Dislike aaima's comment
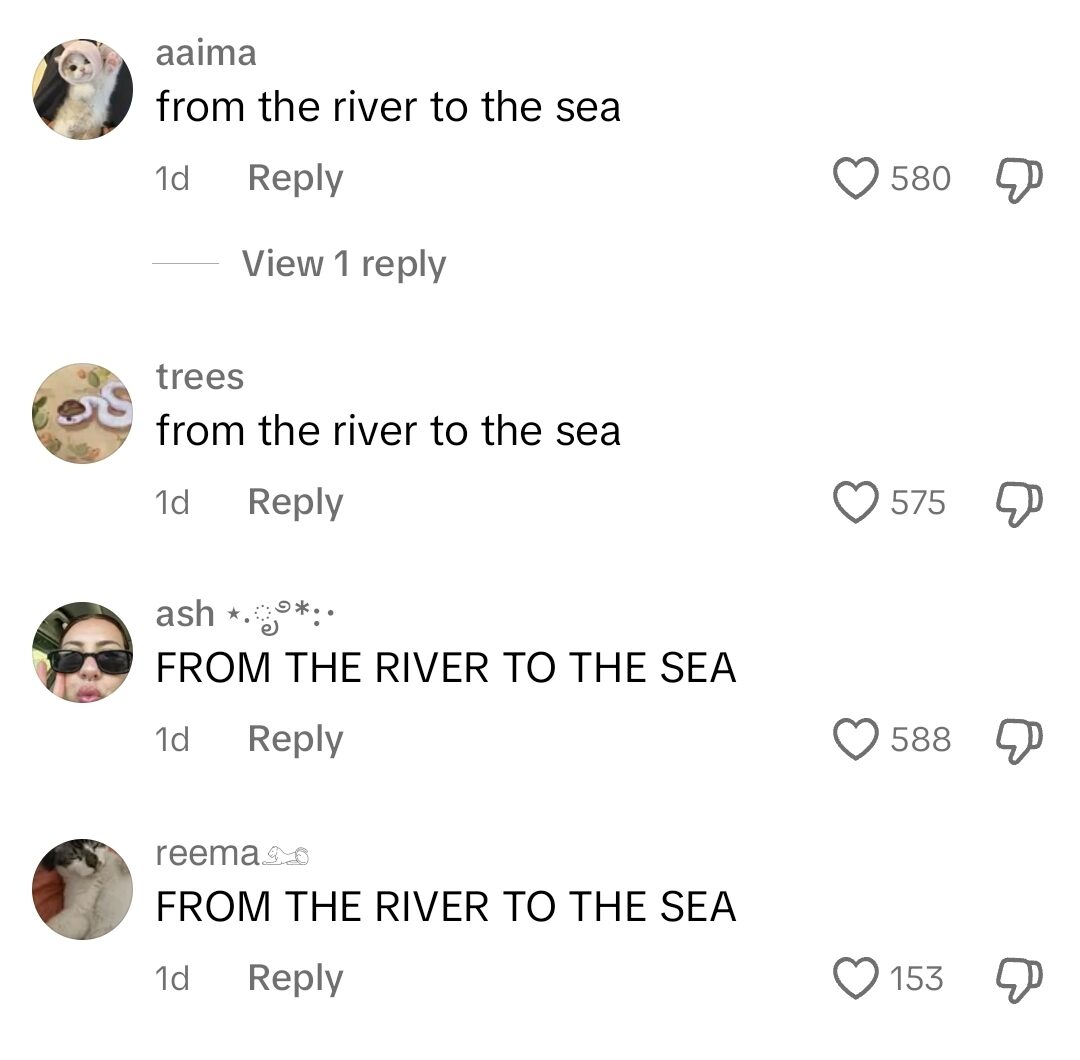The height and width of the screenshot is (1060, 1080). pyautogui.click(x=1020, y=178)
